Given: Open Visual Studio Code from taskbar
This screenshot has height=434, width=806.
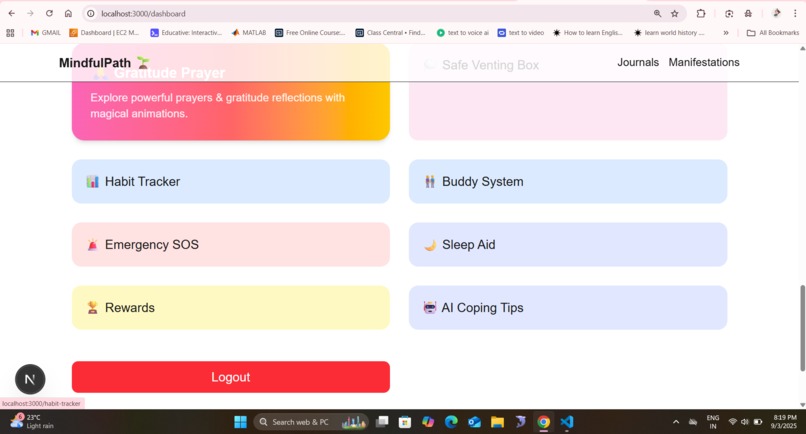Looking at the screenshot, I should pyautogui.click(x=566, y=422).
